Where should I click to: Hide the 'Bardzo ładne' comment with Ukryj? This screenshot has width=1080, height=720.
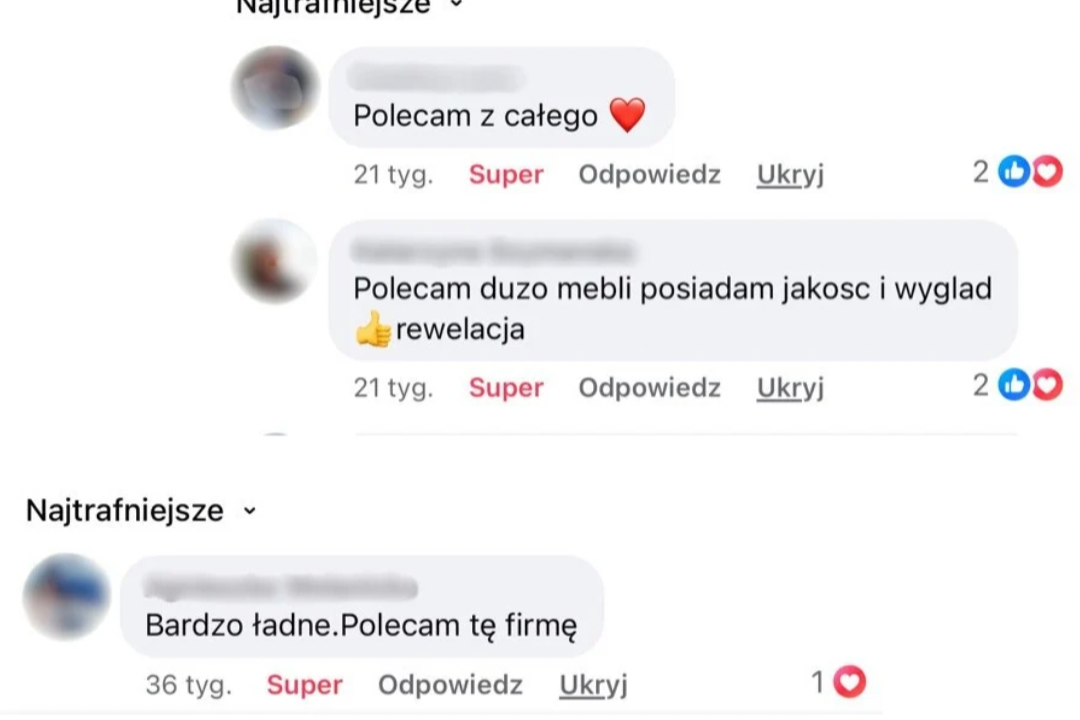[593, 686]
